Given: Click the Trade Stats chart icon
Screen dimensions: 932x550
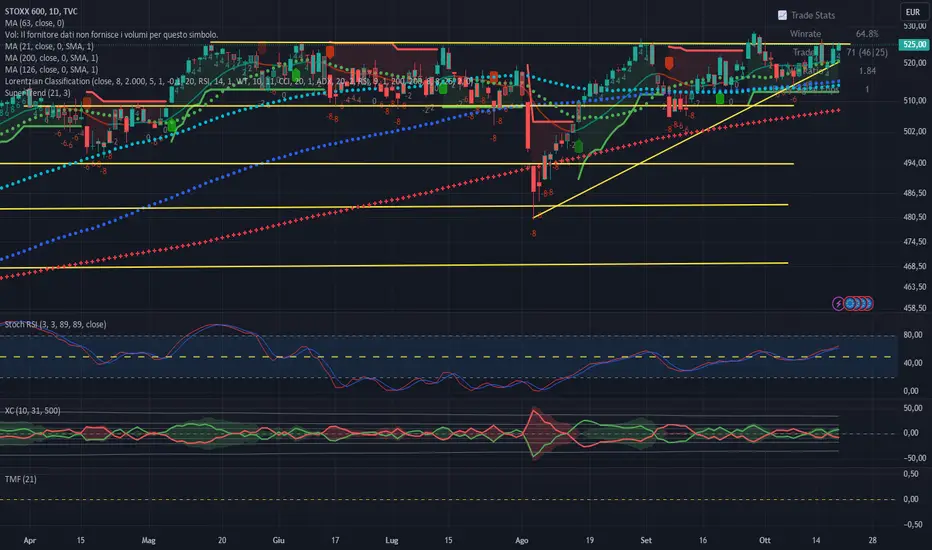Looking at the screenshot, I should point(782,15).
